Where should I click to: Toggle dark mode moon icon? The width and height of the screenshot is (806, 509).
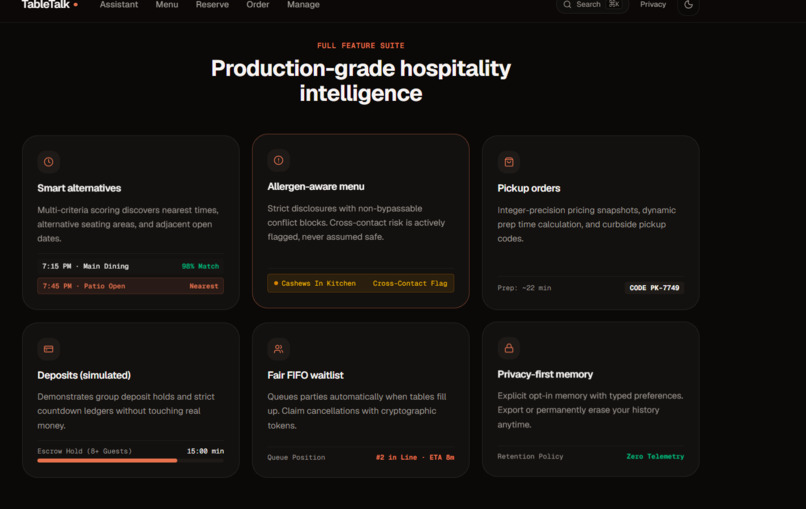coord(688,5)
